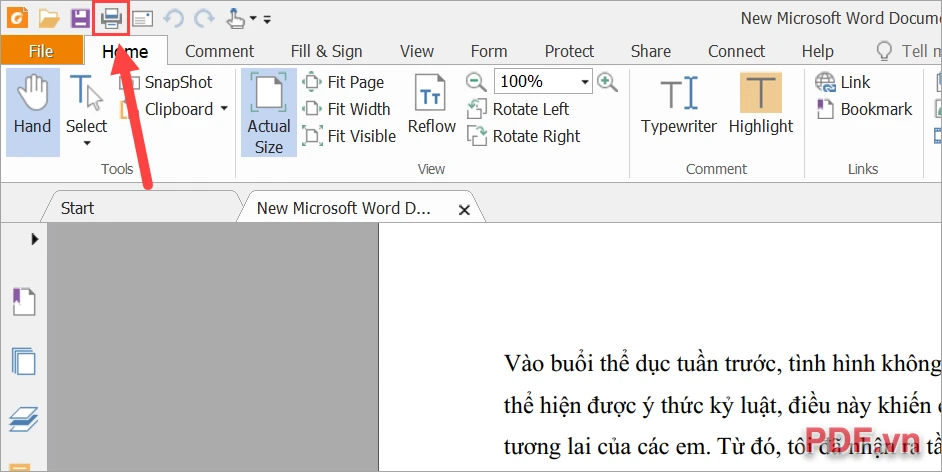Click the Tell me lightbulb search
This screenshot has width=942, height=472.
[x=884, y=52]
